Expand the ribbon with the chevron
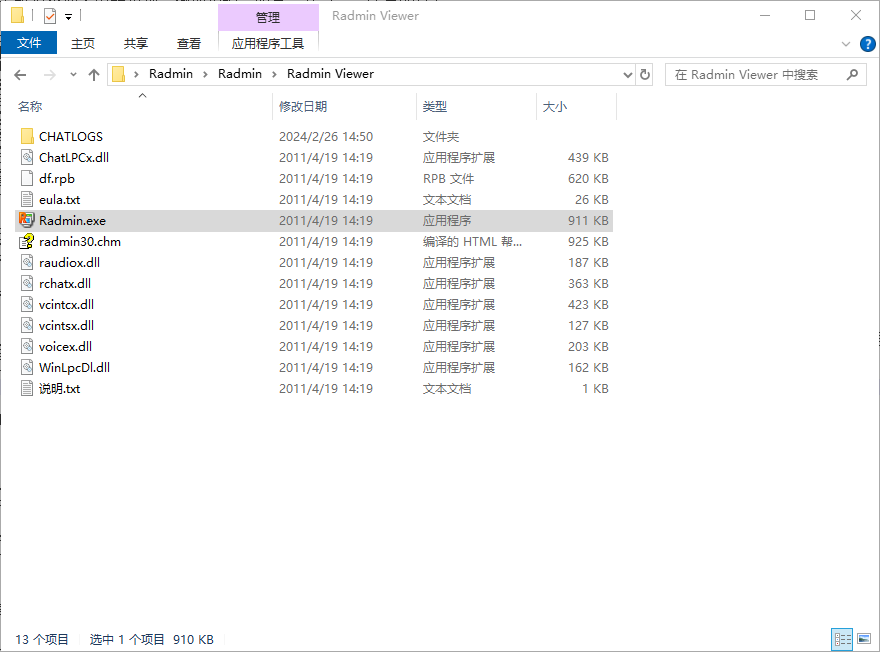Viewport: 880px width, 652px height. pyautogui.click(x=846, y=44)
